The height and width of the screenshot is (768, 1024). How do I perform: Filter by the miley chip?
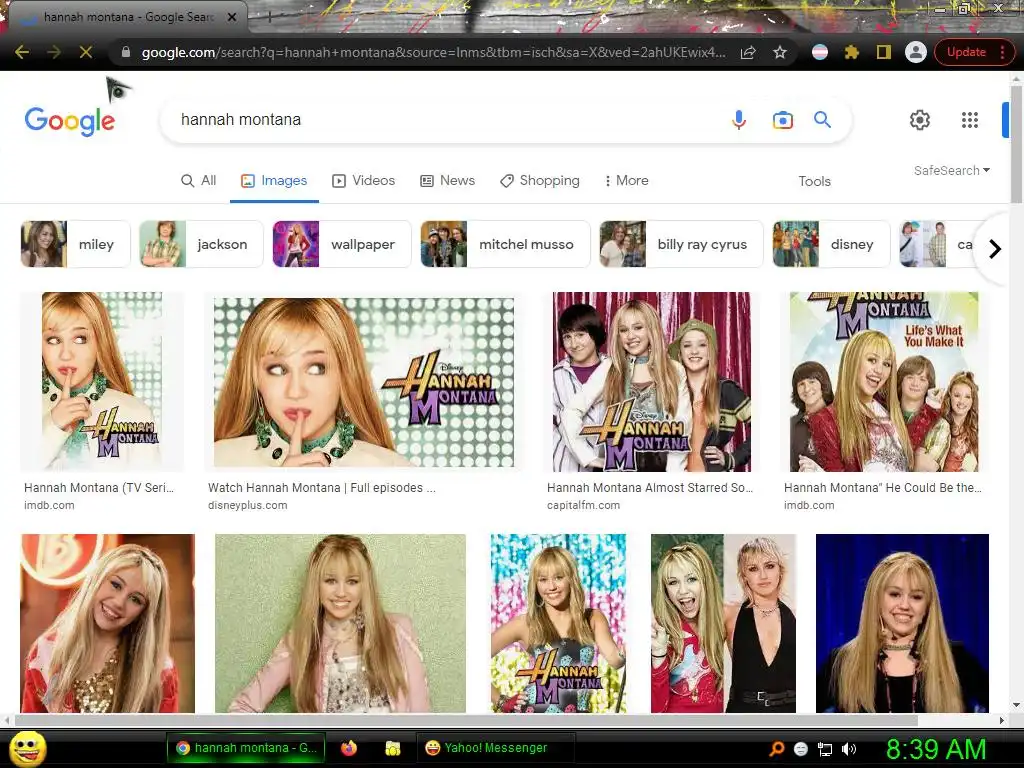click(x=75, y=244)
